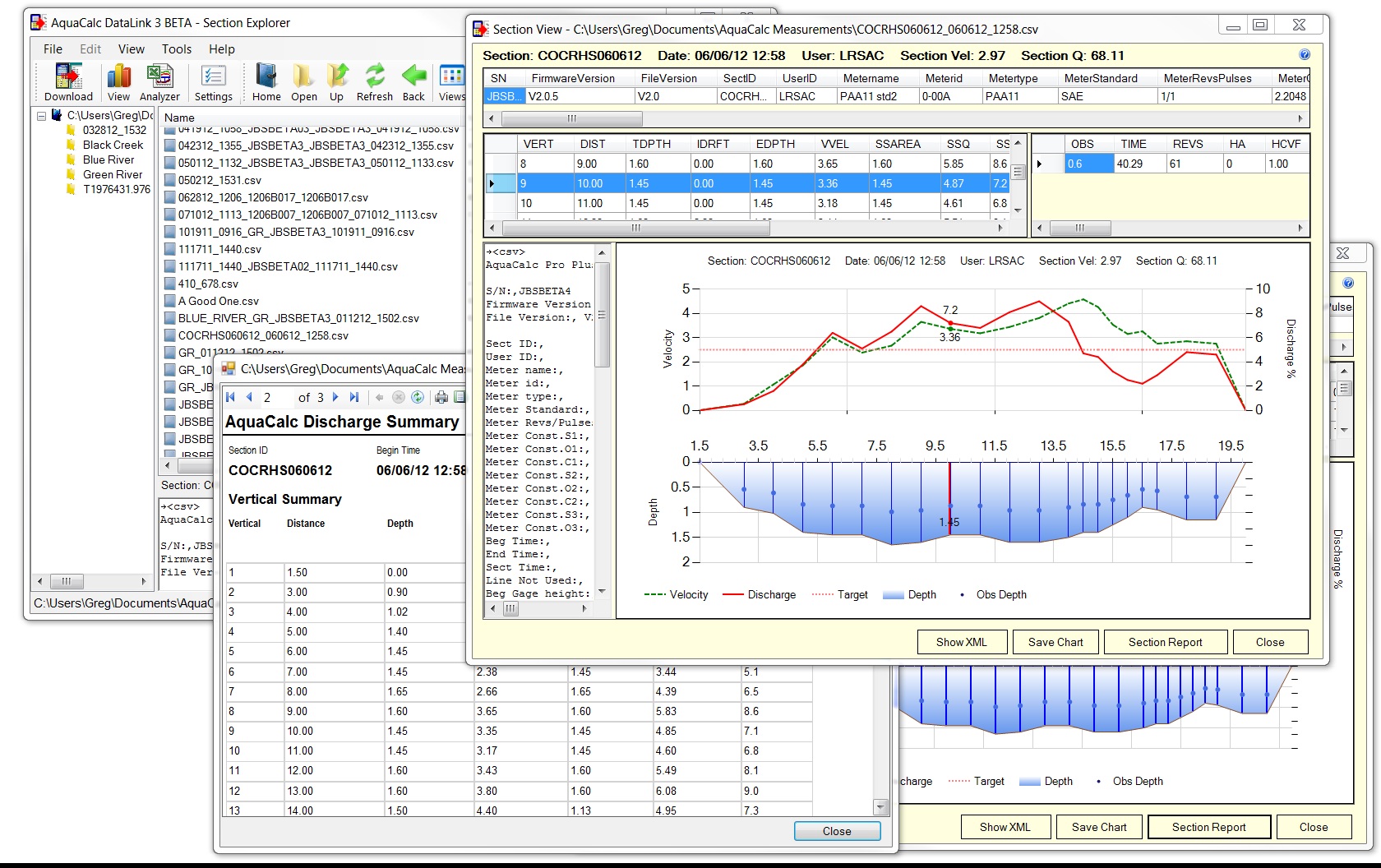Select the 032812_1532 folder
Viewport: 1381px width, 868px height.
click(114, 130)
